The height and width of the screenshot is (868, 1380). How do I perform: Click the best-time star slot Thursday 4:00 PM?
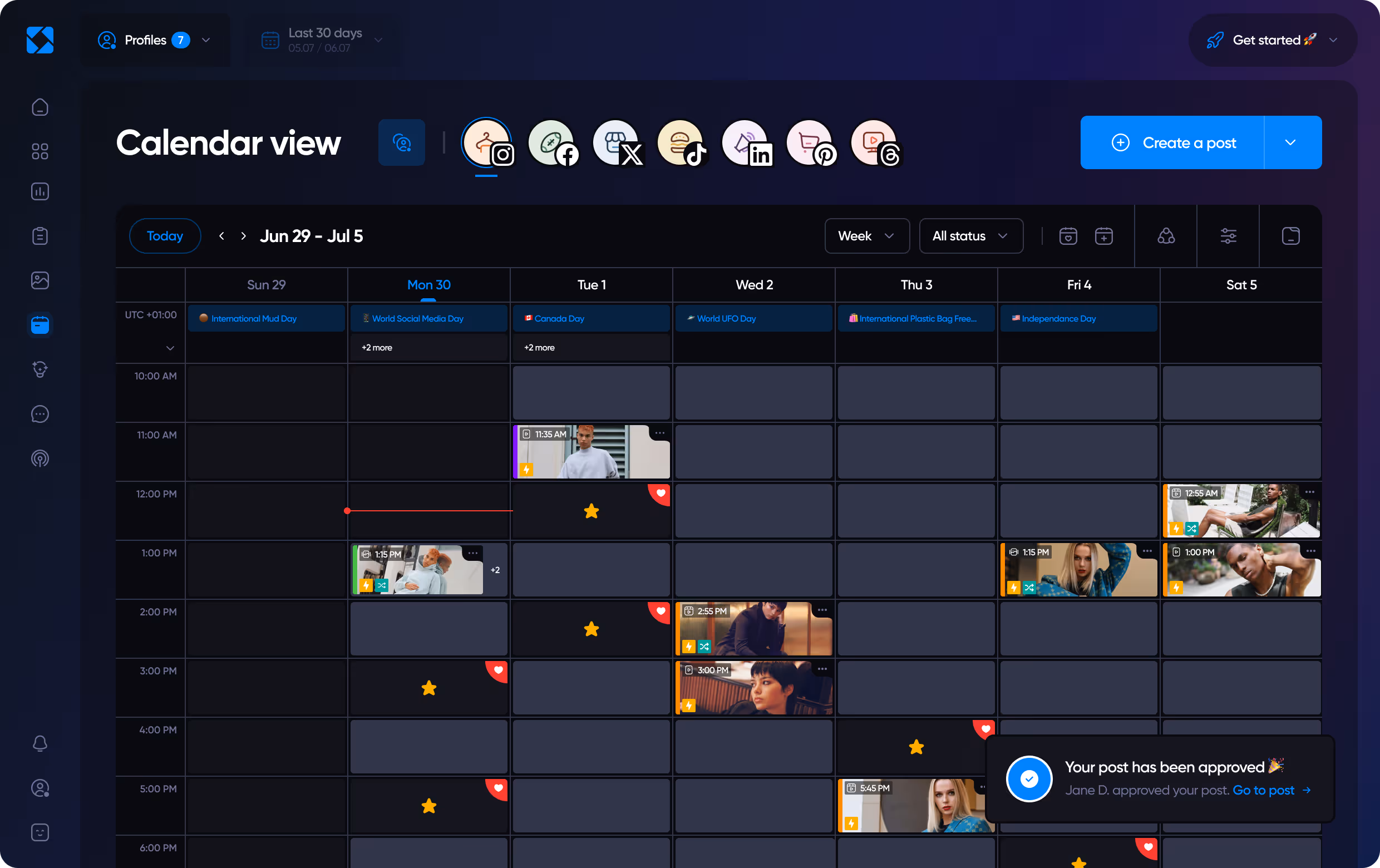click(916, 747)
